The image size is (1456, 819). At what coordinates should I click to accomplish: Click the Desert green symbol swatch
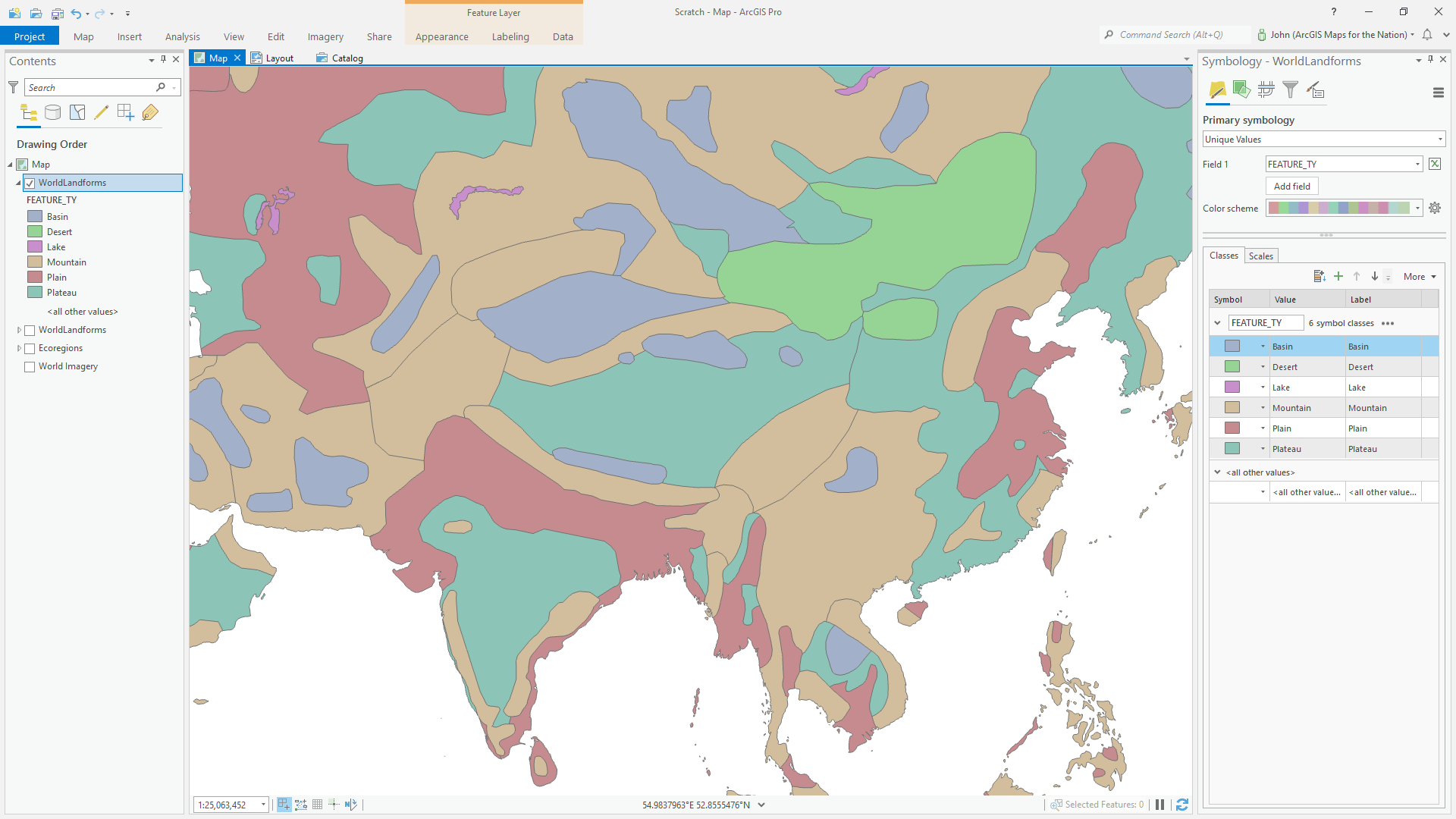tap(1232, 367)
